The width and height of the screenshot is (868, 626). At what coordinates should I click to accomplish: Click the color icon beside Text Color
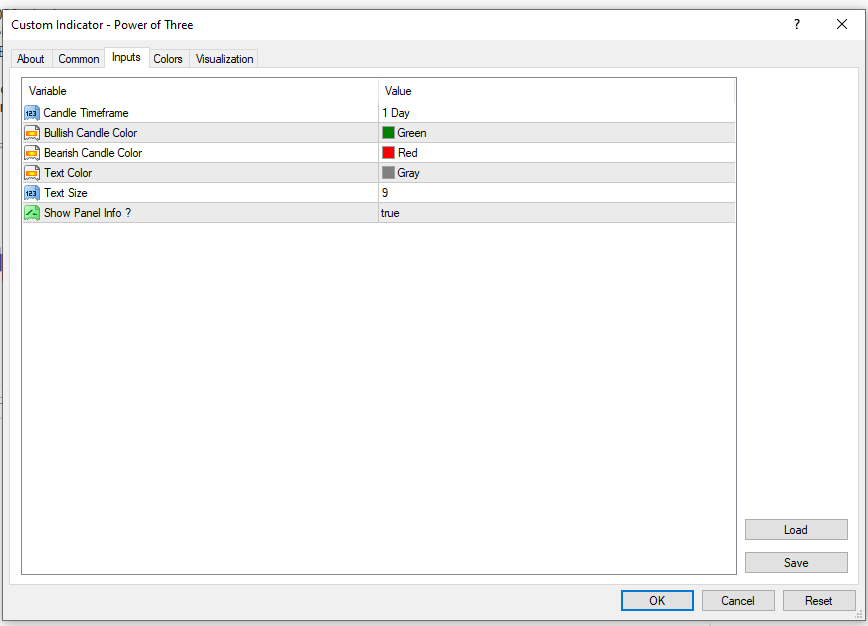click(31, 173)
